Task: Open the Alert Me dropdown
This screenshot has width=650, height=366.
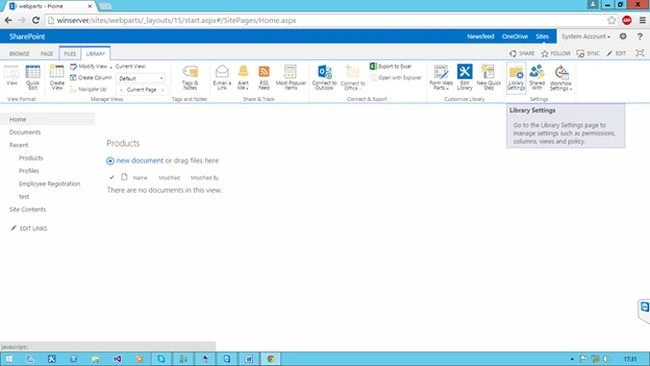Action: coord(243,78)
